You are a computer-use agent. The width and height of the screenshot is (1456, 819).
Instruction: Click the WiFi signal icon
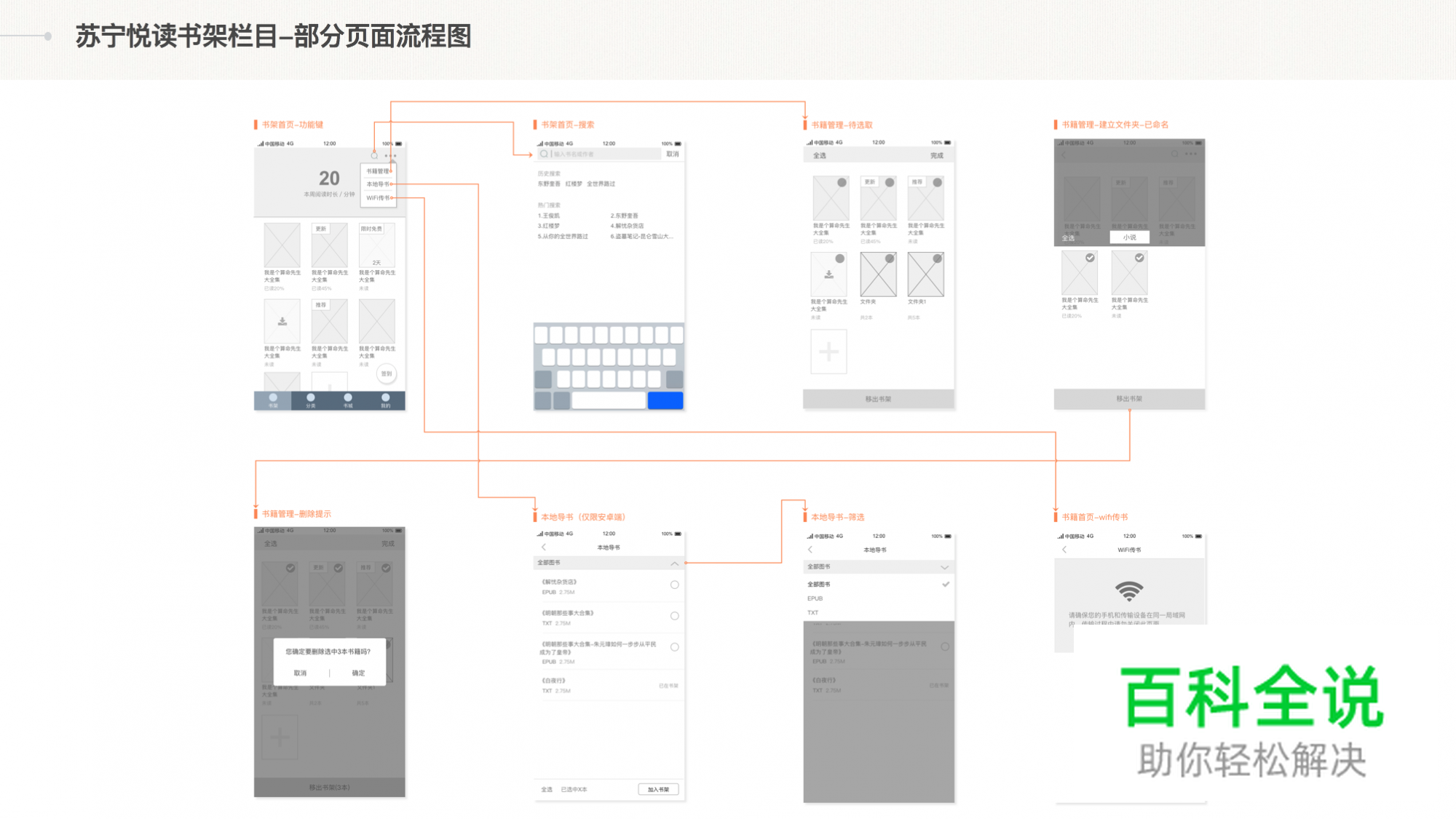[1129, 590]
